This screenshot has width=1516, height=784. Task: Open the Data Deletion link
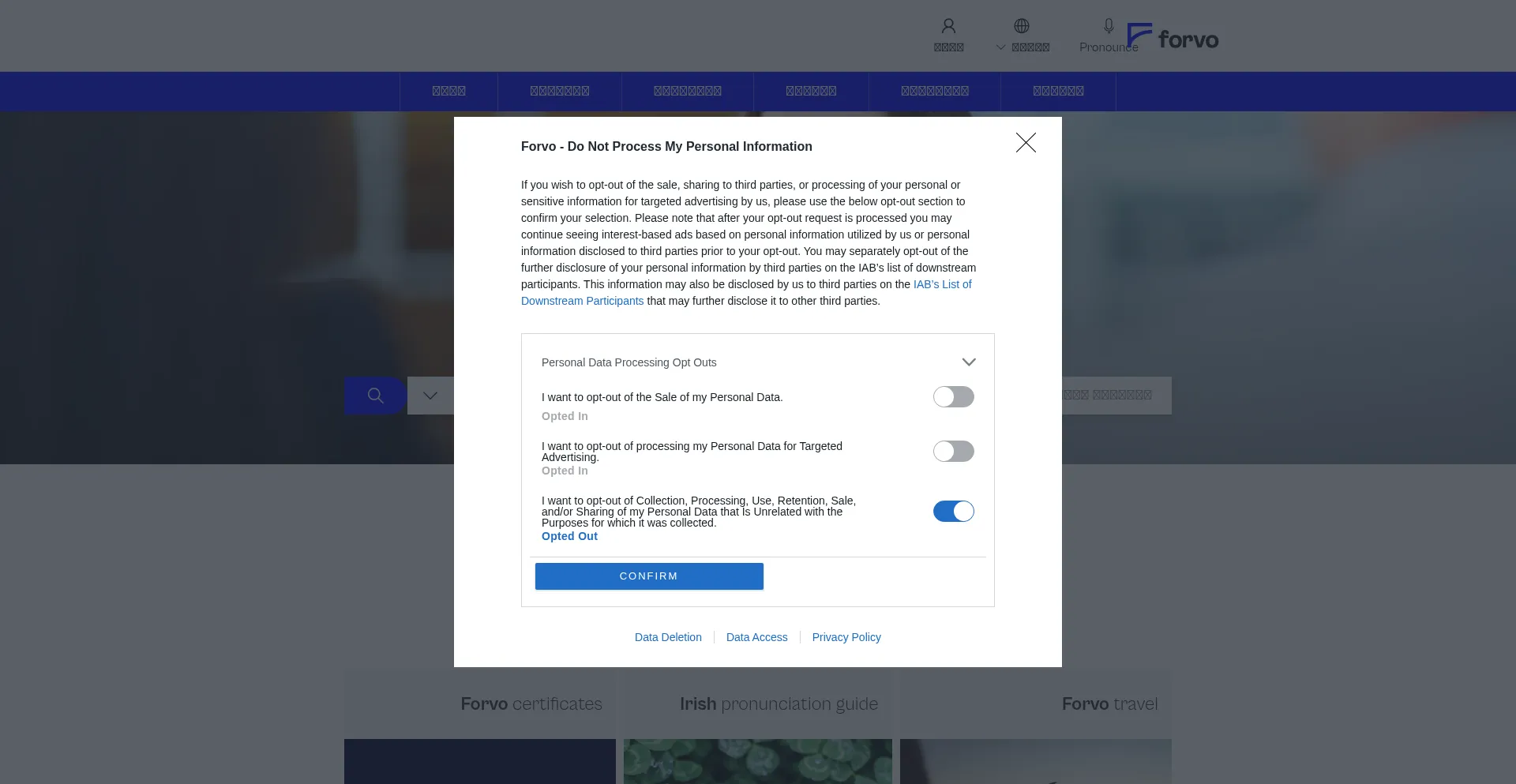(668, 637)
